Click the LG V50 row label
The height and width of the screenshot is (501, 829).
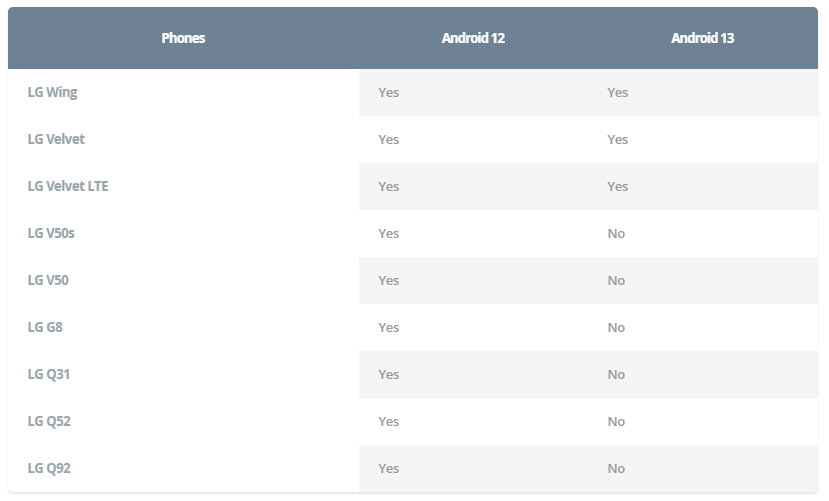[x=48, y=280]
